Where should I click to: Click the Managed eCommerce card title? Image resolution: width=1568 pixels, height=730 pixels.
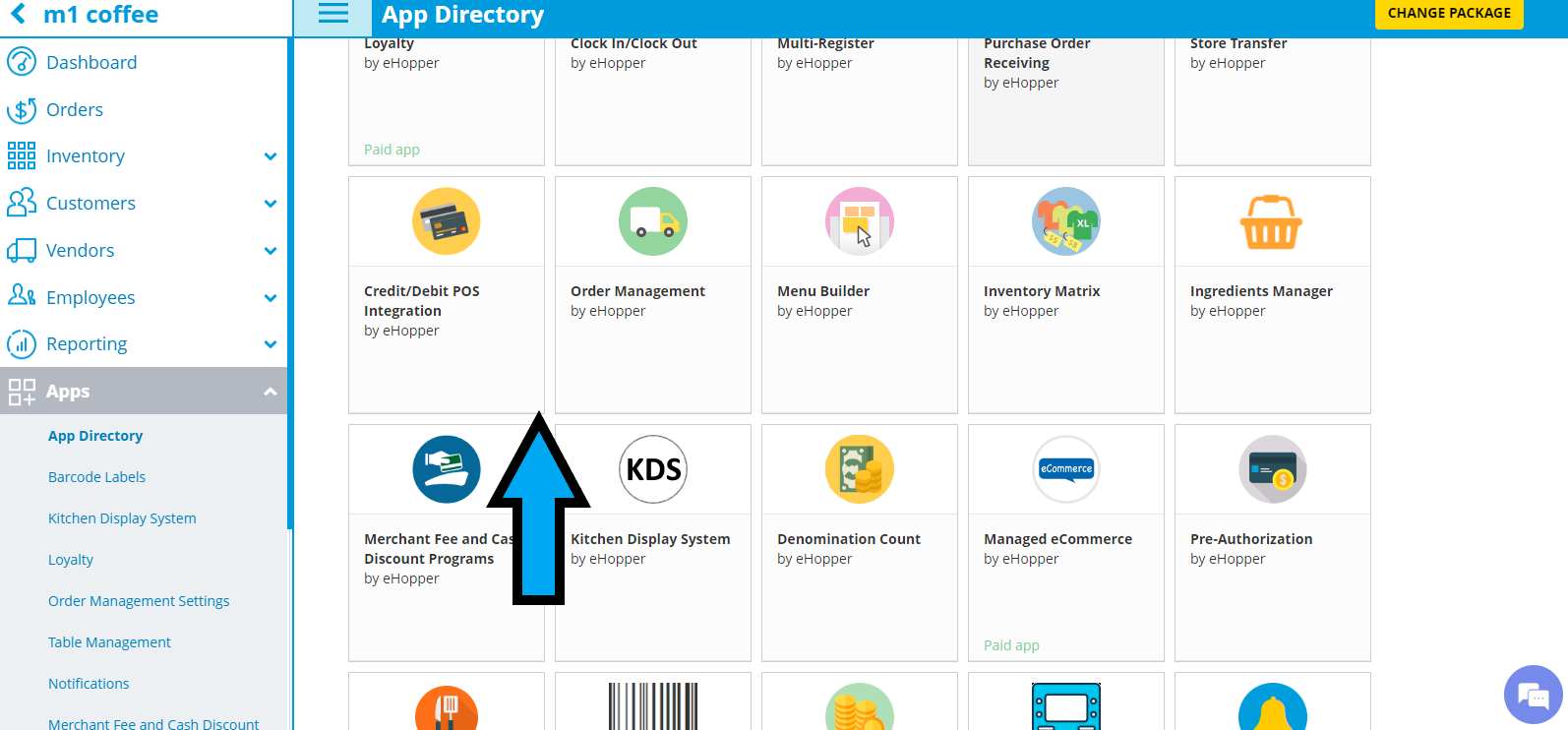[x=1057, y=539]
